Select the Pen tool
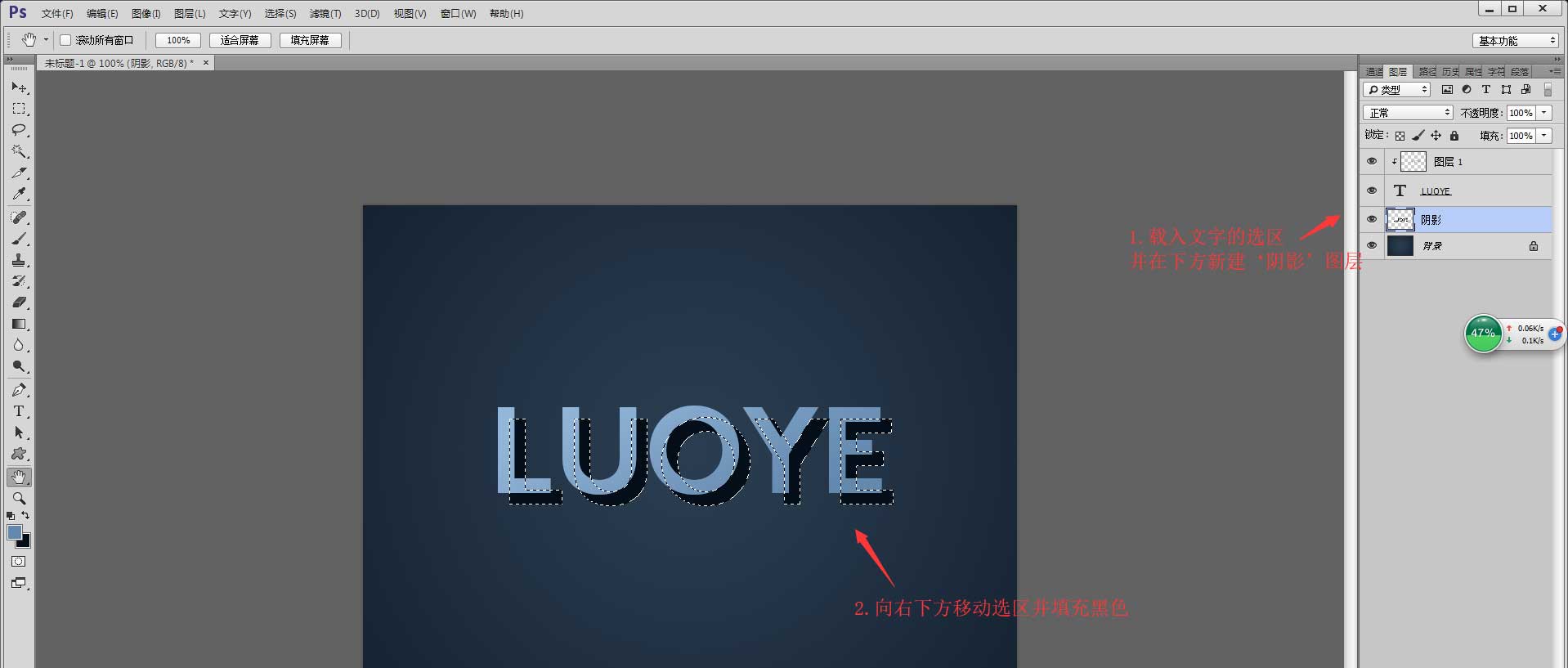This screenshot has height=668, width=1568. [19, 390]
